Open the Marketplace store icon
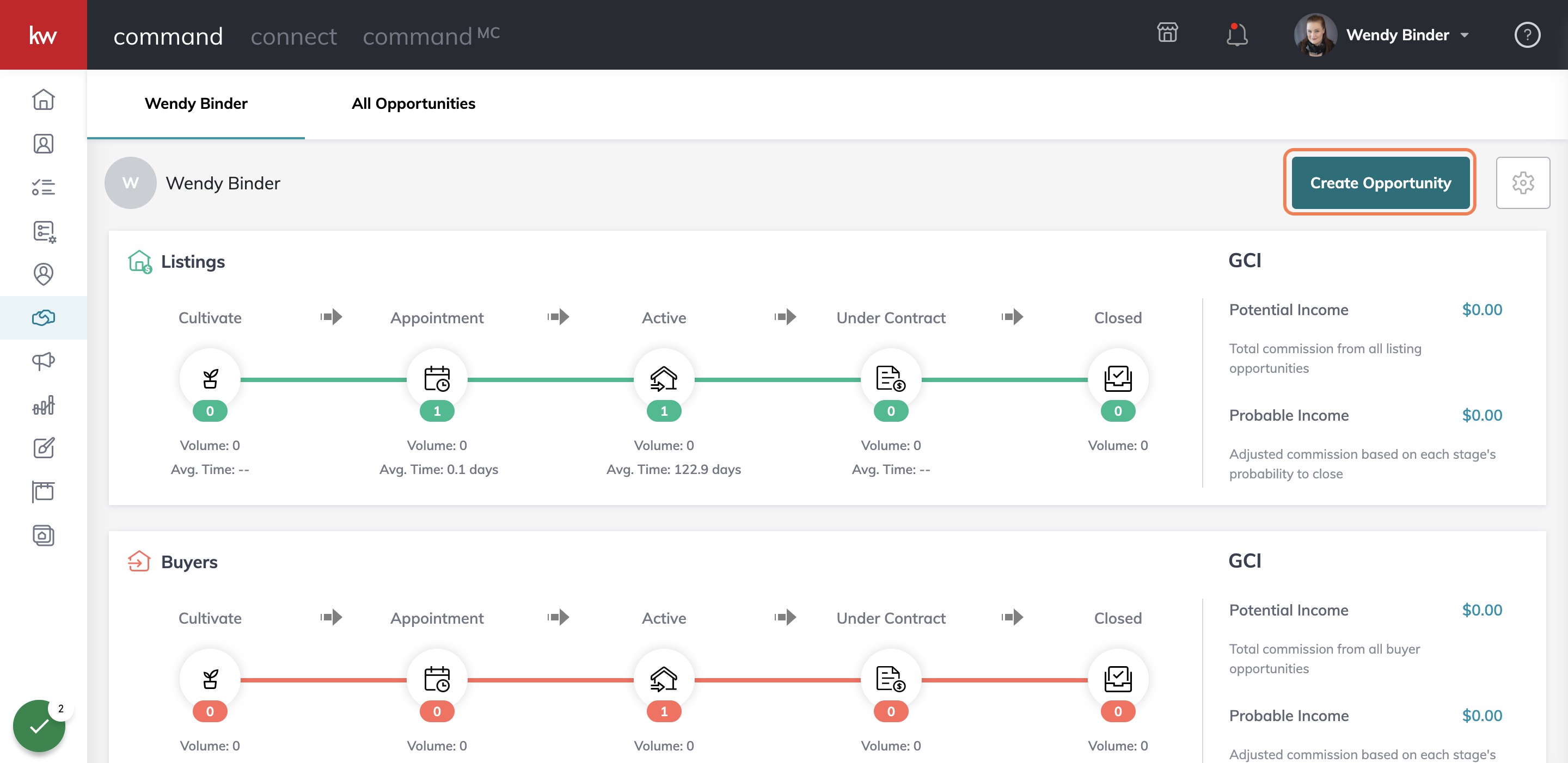 [x=1167, y=33]
